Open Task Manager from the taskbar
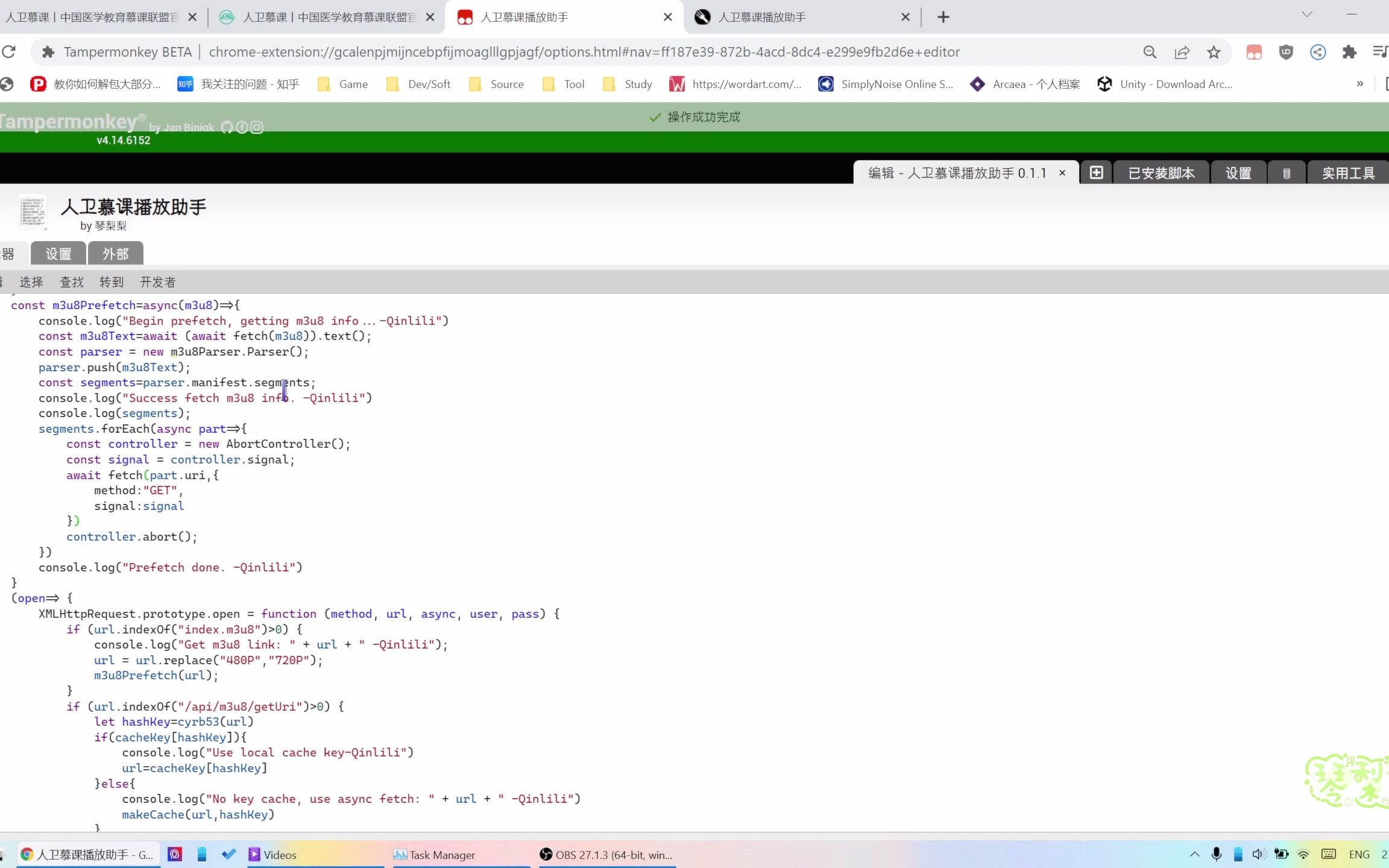This screenshot has height=868, width=1389. (461, 854)
